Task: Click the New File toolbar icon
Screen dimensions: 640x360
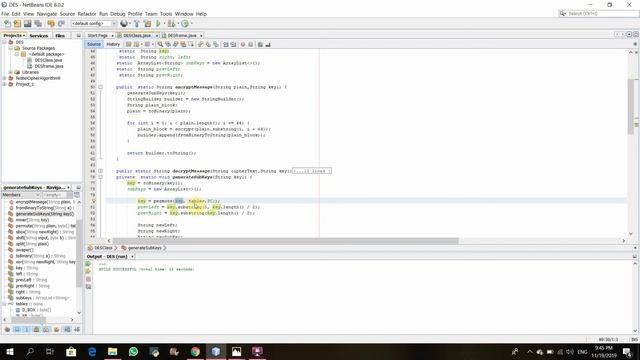Action: (x=7, y=24)
